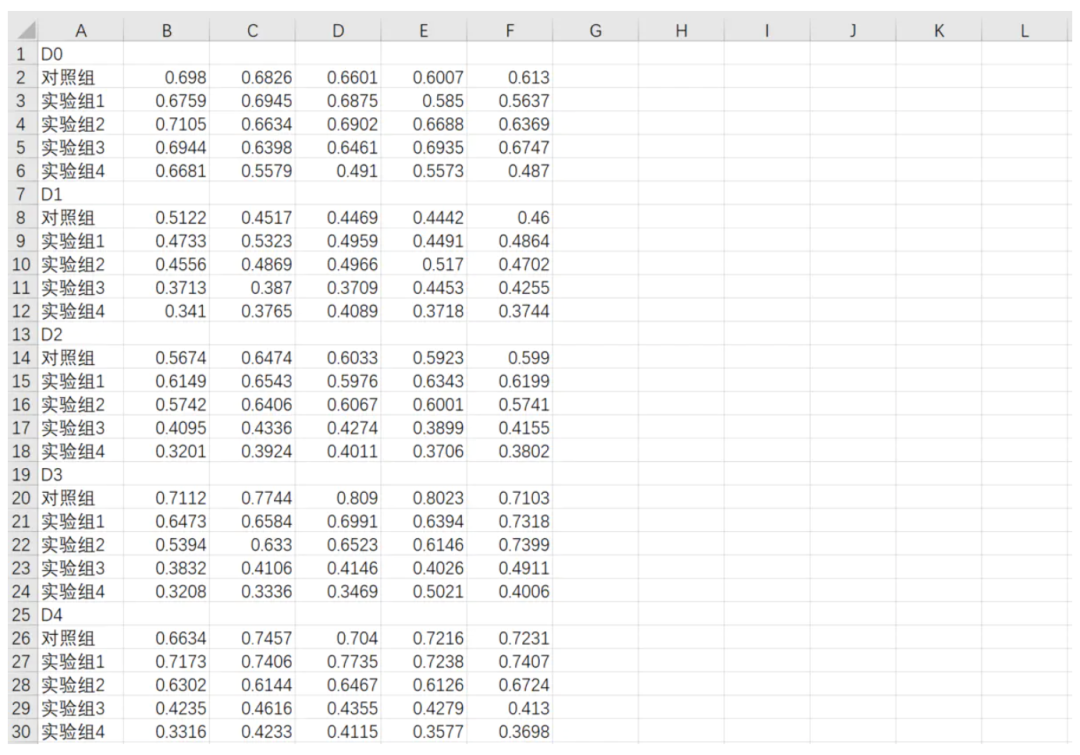
Task: Select column L header
Action: (x=1024, y=30)
